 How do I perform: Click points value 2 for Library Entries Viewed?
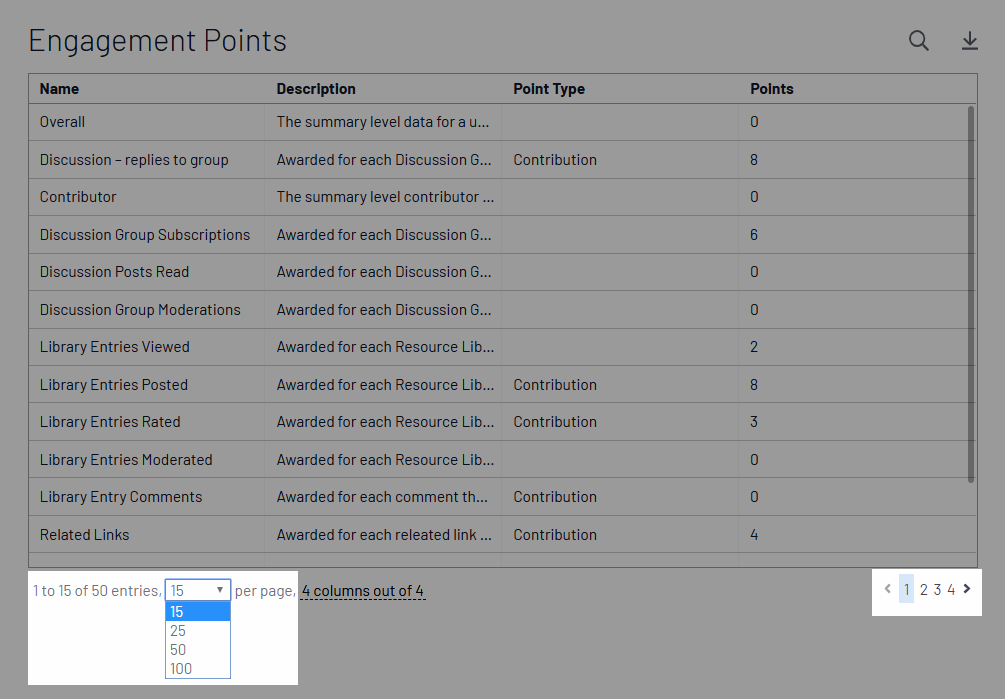(x=754, y=347)
